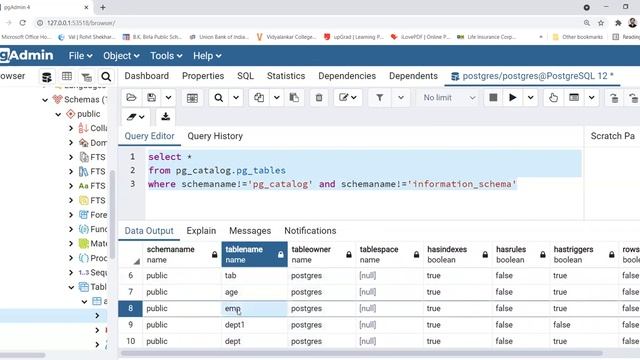The width and height of the screenshot is (640, 360).
Task: Select the Data Output tab
Action: click(x=149, y=231)
